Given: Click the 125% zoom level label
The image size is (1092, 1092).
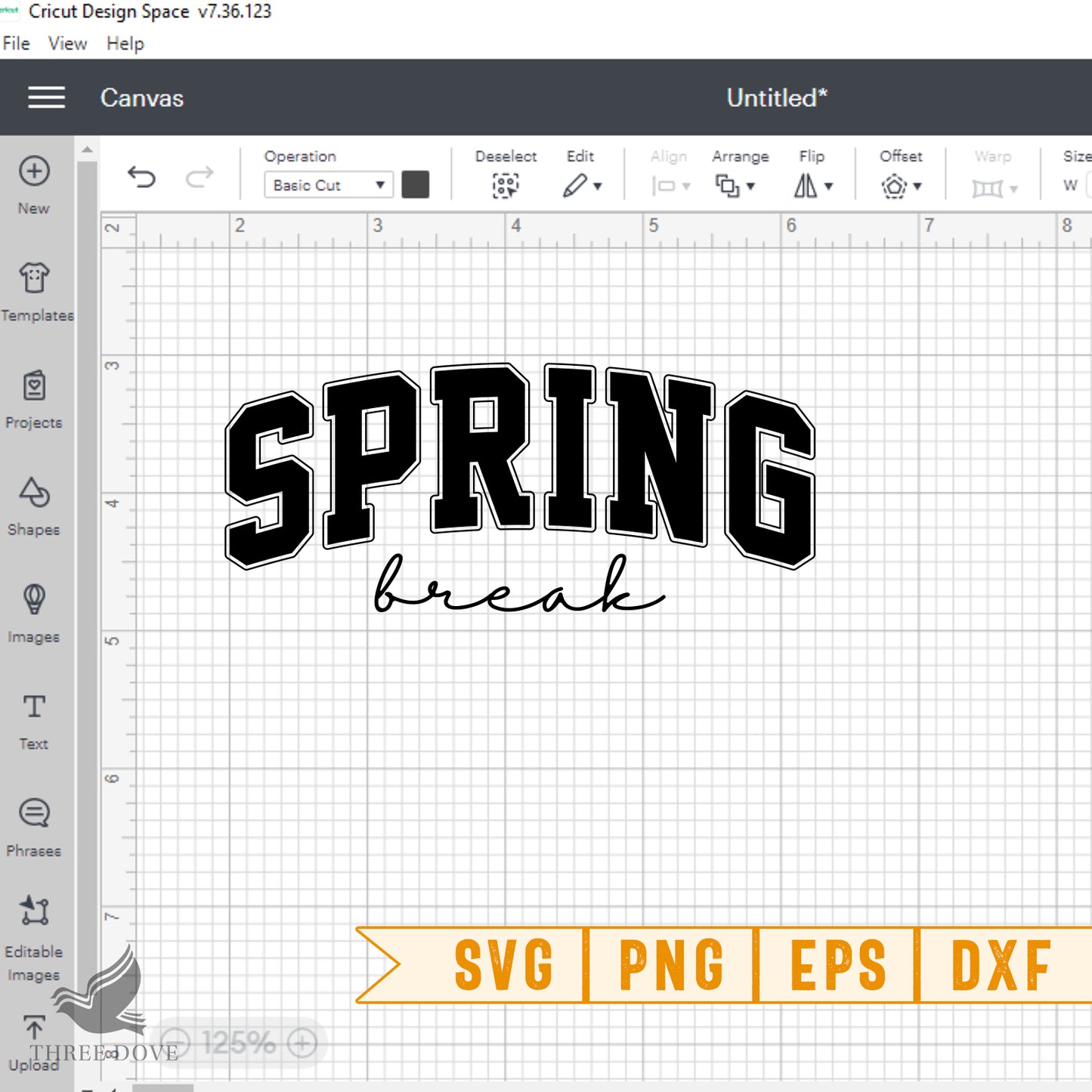Looking at the screenshot, I should 239,1044.
